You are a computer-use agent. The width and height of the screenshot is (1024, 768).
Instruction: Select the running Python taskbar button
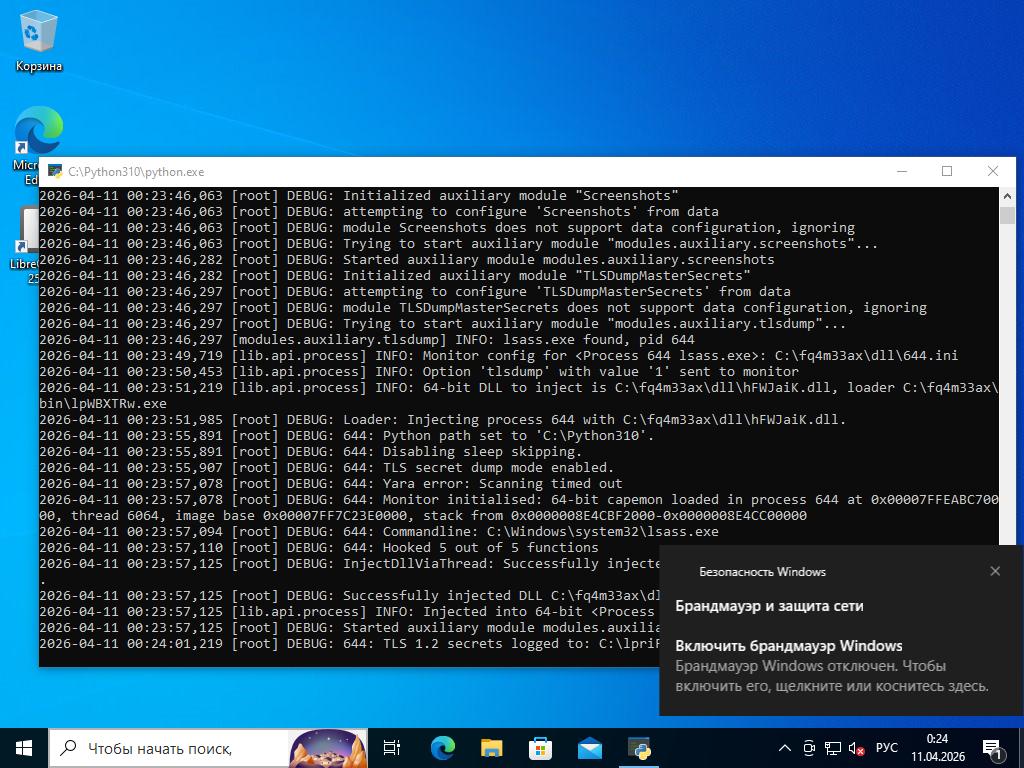[x=639, y=747]
